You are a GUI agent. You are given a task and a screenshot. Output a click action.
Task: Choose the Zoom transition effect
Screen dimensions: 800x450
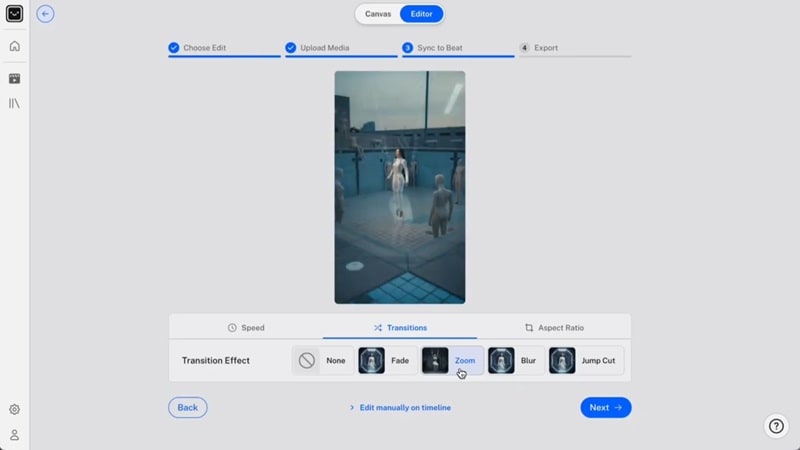(453, 361)
